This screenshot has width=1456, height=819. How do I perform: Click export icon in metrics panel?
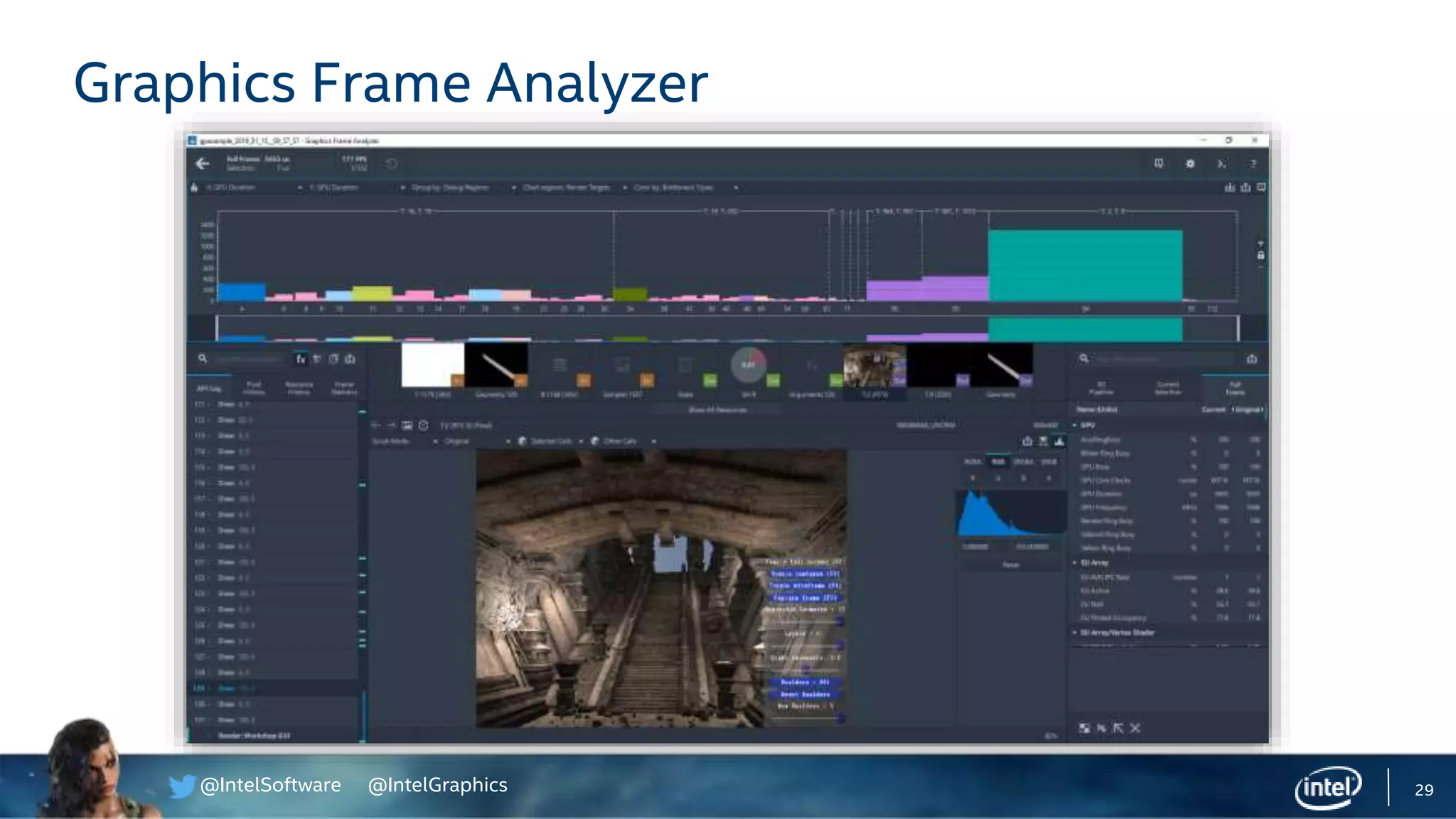(1252, 360)
